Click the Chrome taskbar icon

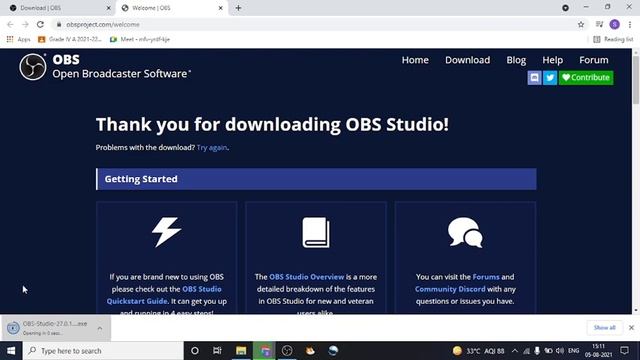click(264, 351)
